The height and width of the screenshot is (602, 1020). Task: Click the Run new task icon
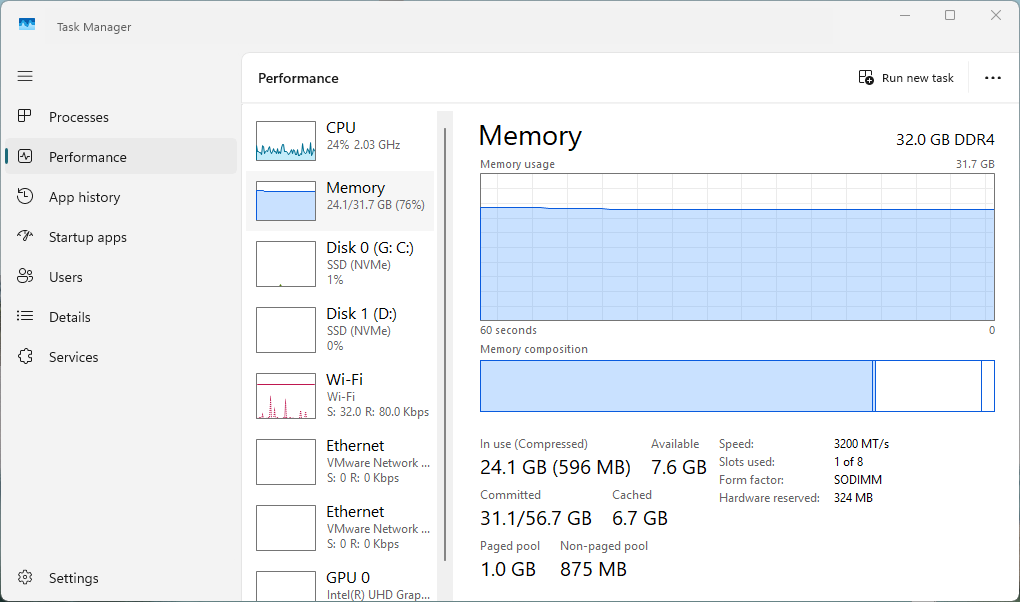point(866,77)
